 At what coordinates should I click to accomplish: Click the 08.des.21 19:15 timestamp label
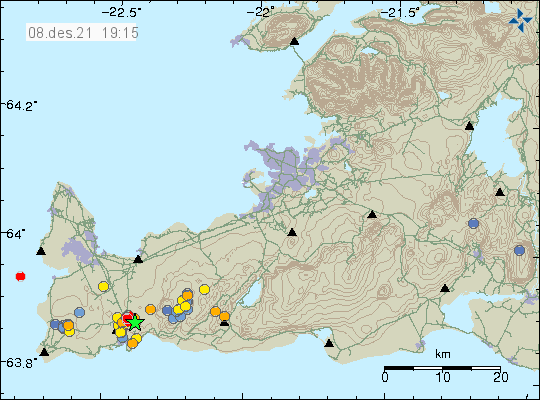tap(81, 33)
